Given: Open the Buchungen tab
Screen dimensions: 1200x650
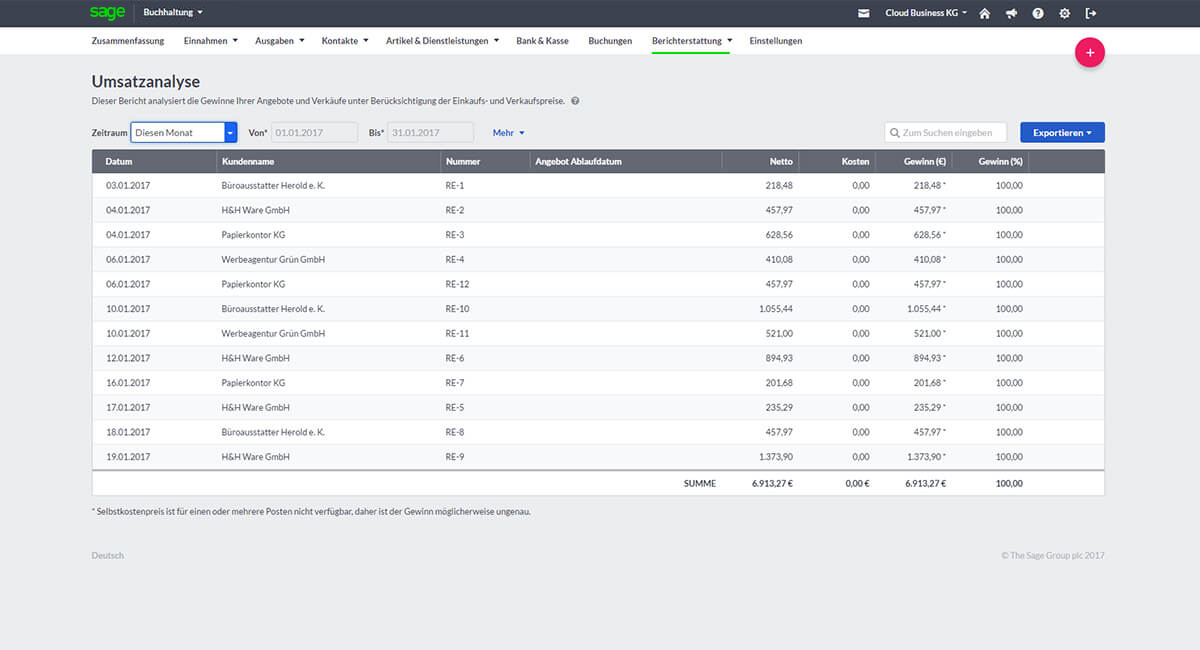Looking at the screenshot, I should (610, 41).
